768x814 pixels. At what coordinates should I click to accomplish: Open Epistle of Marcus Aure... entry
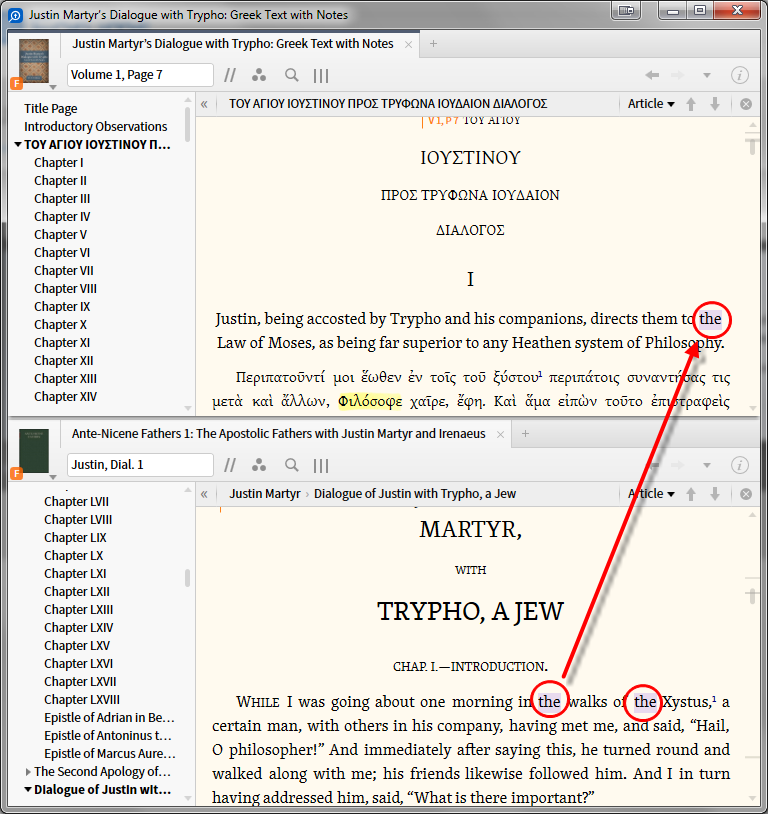point(110,754)
